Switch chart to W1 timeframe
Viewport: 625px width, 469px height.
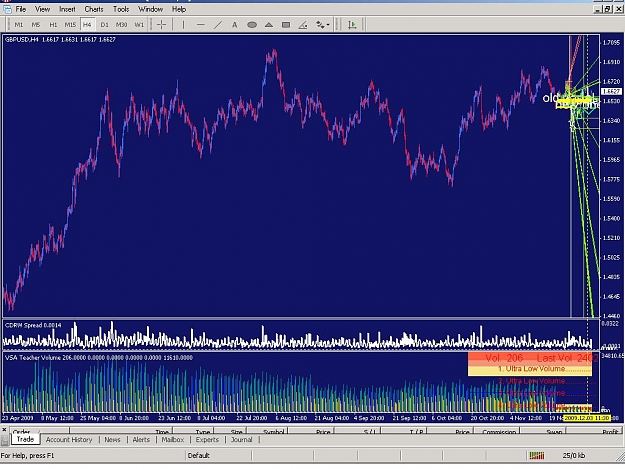tap(139, 25)
